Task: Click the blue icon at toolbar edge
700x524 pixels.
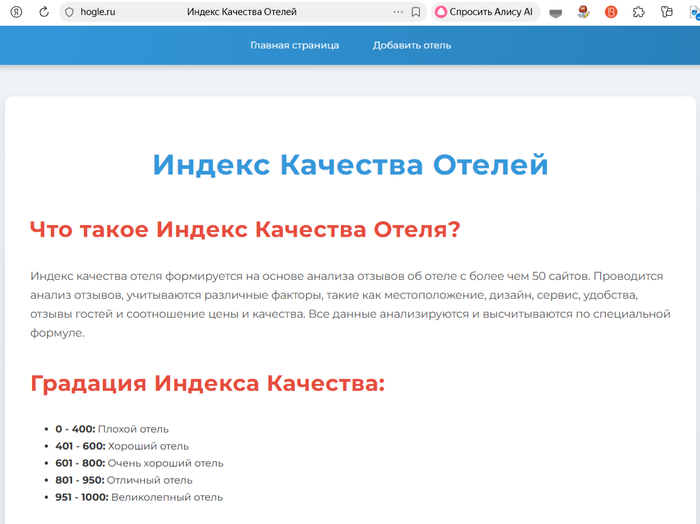Action: 694,12
